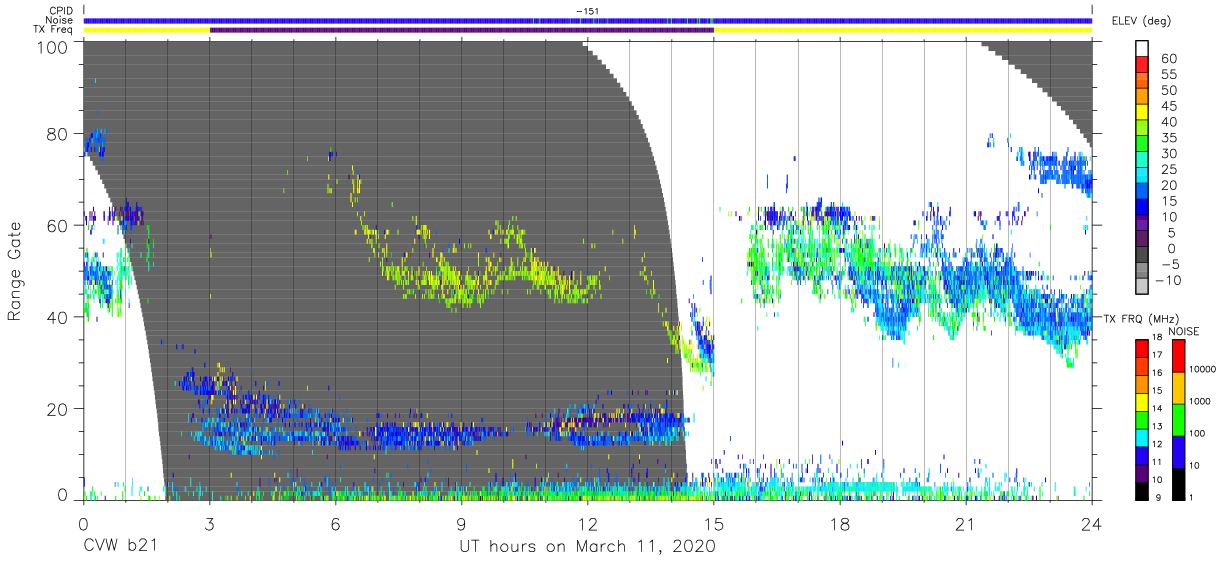
Task: Click the x-axis tick label '21'
Action: (966, 524)
